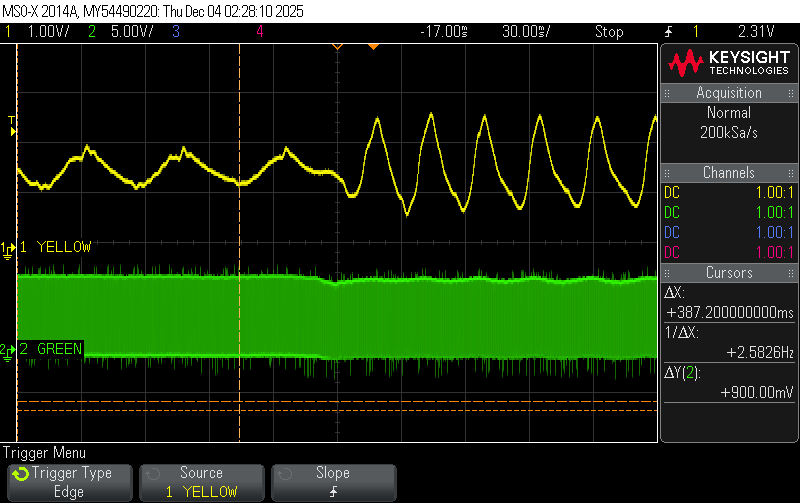The width and height of the screenshot is (800, 503).
Task: Click the Stop run status
Action: click(x=609, y=32)
